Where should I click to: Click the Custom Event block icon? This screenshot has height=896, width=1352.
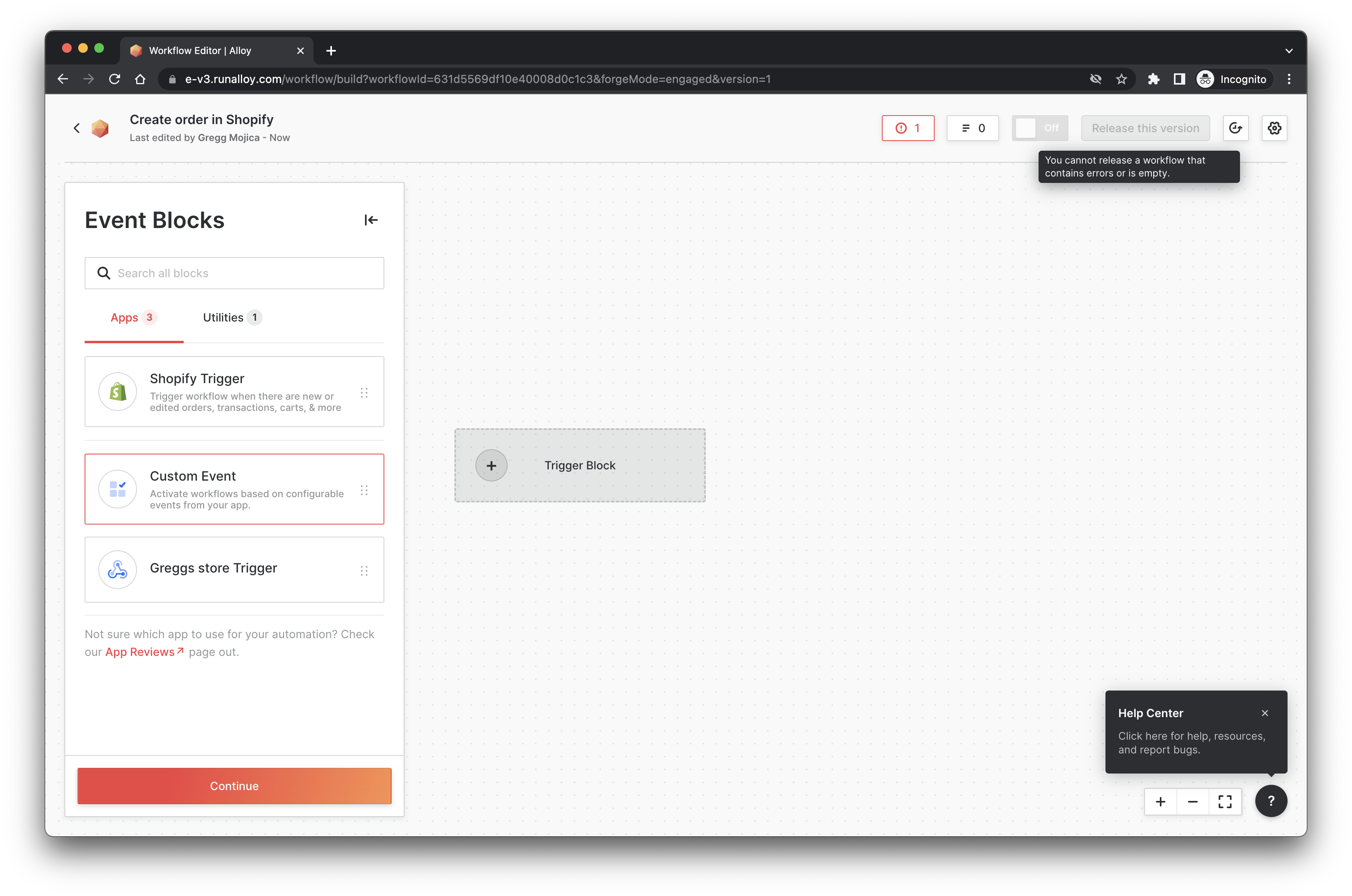[x=118, y=489]
